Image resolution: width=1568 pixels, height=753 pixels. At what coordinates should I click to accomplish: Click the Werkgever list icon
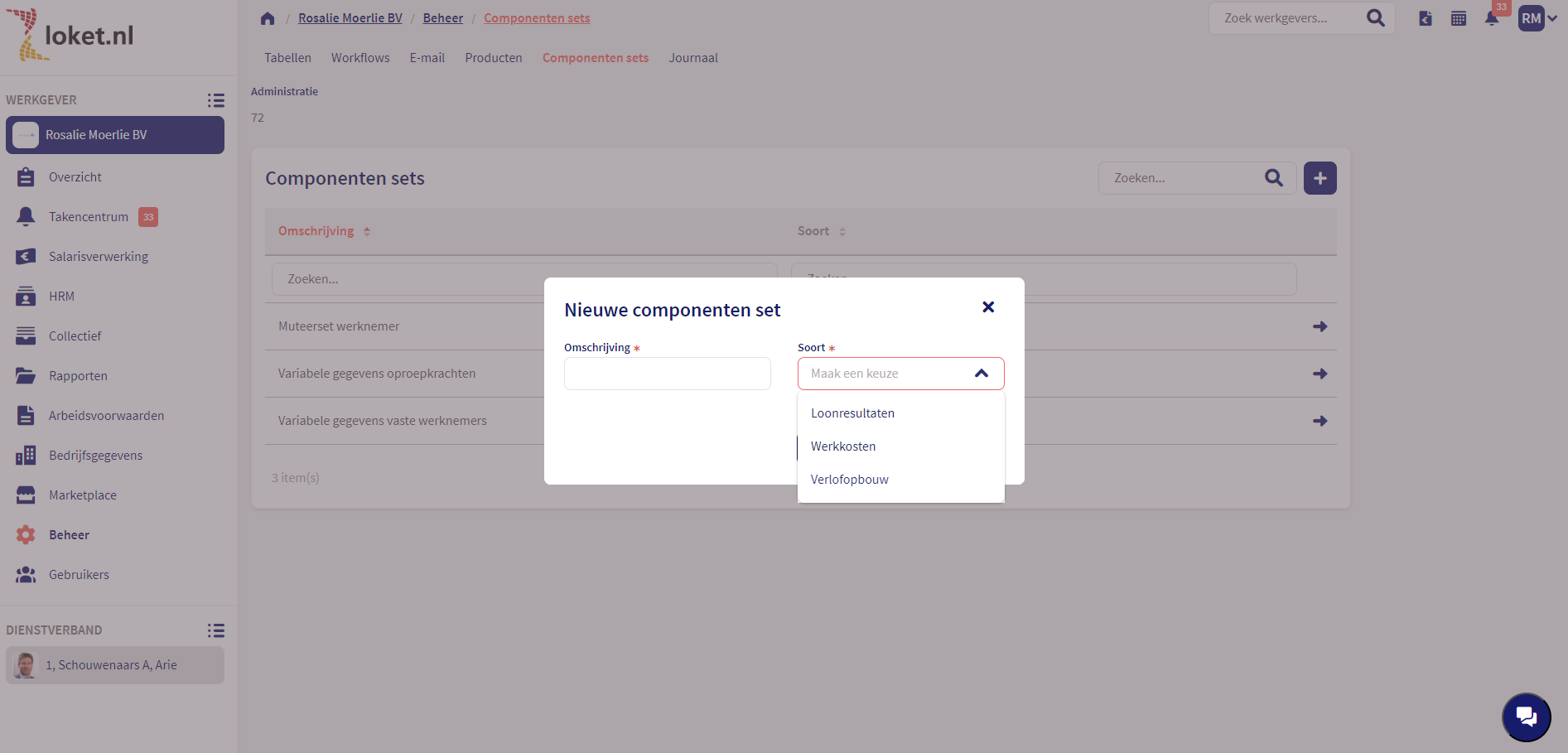coord(216,100)
